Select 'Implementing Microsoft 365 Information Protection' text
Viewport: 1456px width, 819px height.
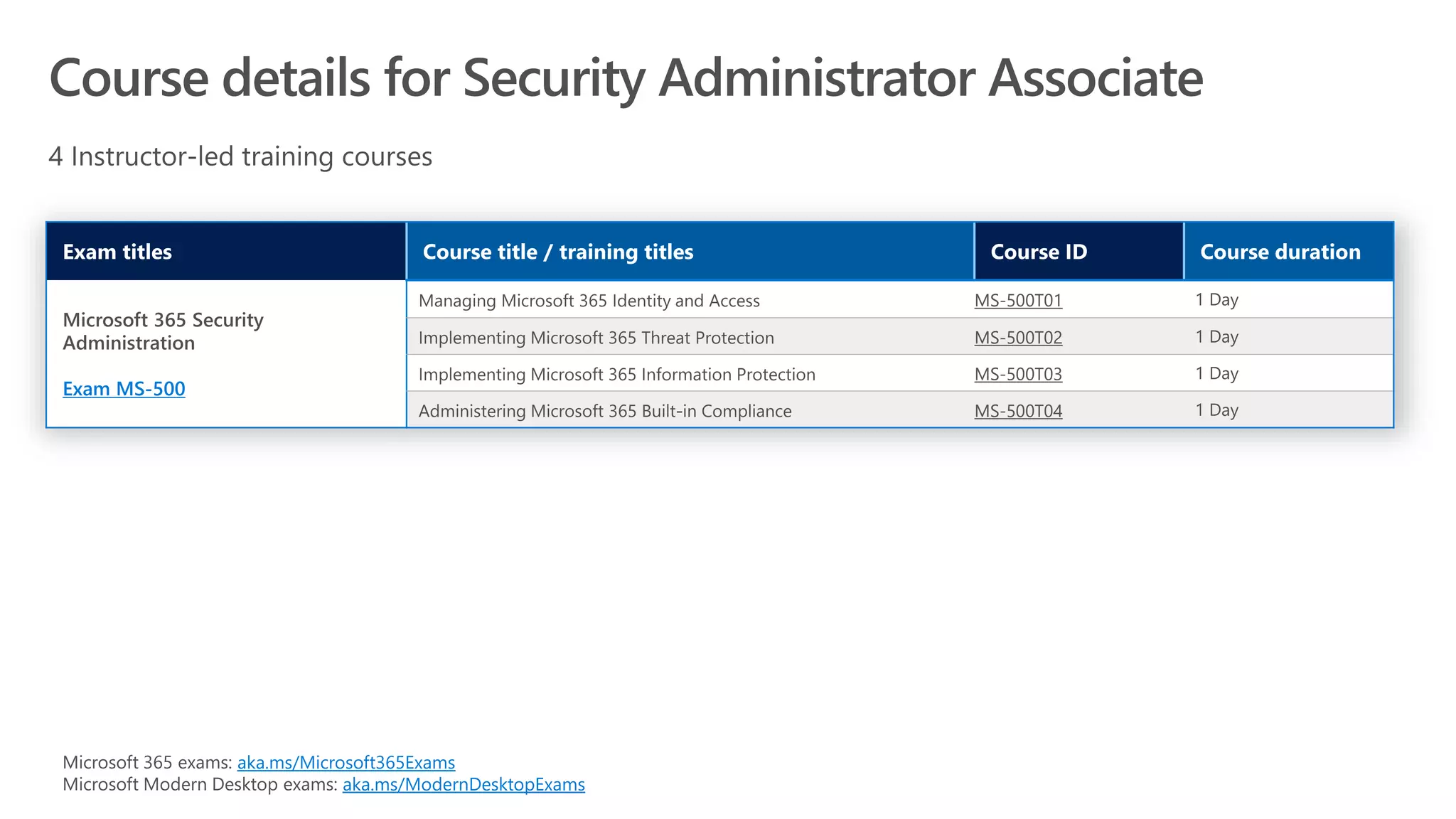[616, 375]
